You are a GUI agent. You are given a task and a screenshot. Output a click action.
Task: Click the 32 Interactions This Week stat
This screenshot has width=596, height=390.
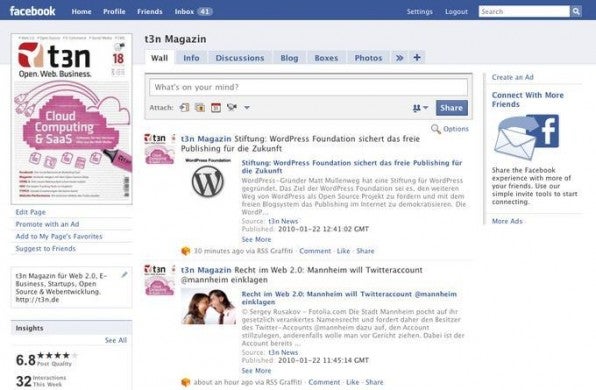[41, 381]
